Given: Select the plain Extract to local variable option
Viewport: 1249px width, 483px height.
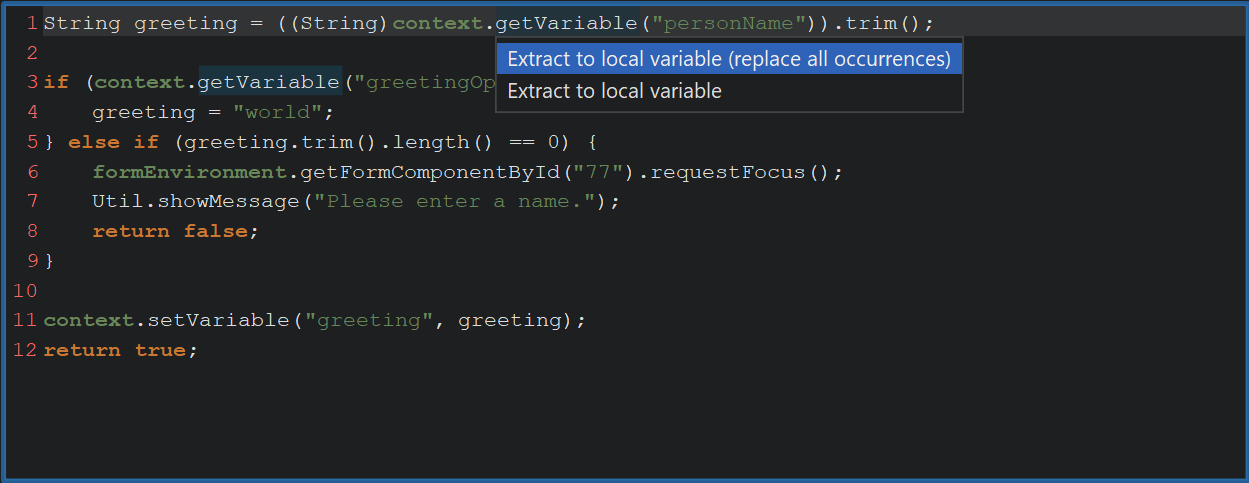Looking at the screenshot, I should (614, 91).
